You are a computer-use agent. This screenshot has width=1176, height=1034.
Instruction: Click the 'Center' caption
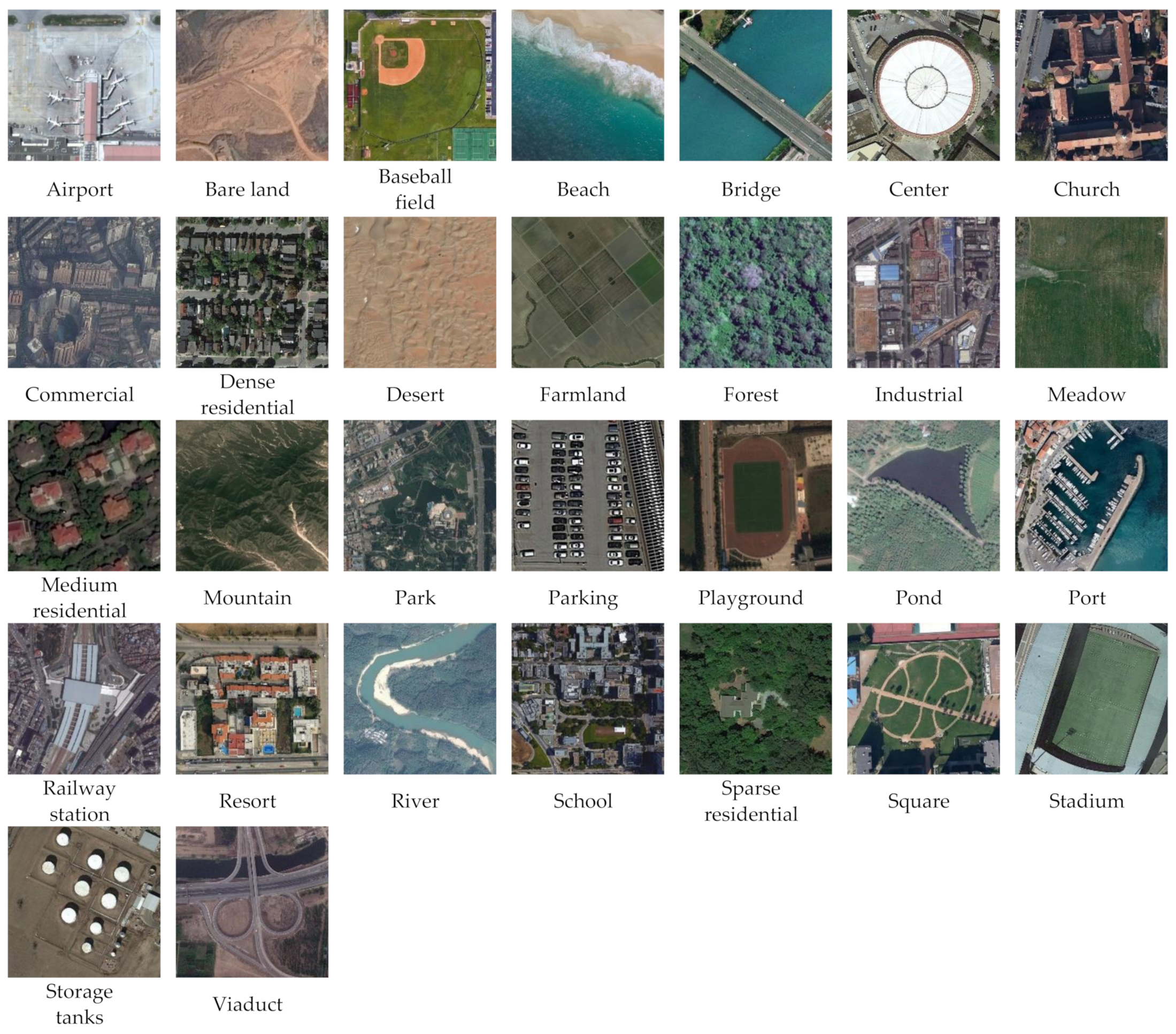coord(919,189)
